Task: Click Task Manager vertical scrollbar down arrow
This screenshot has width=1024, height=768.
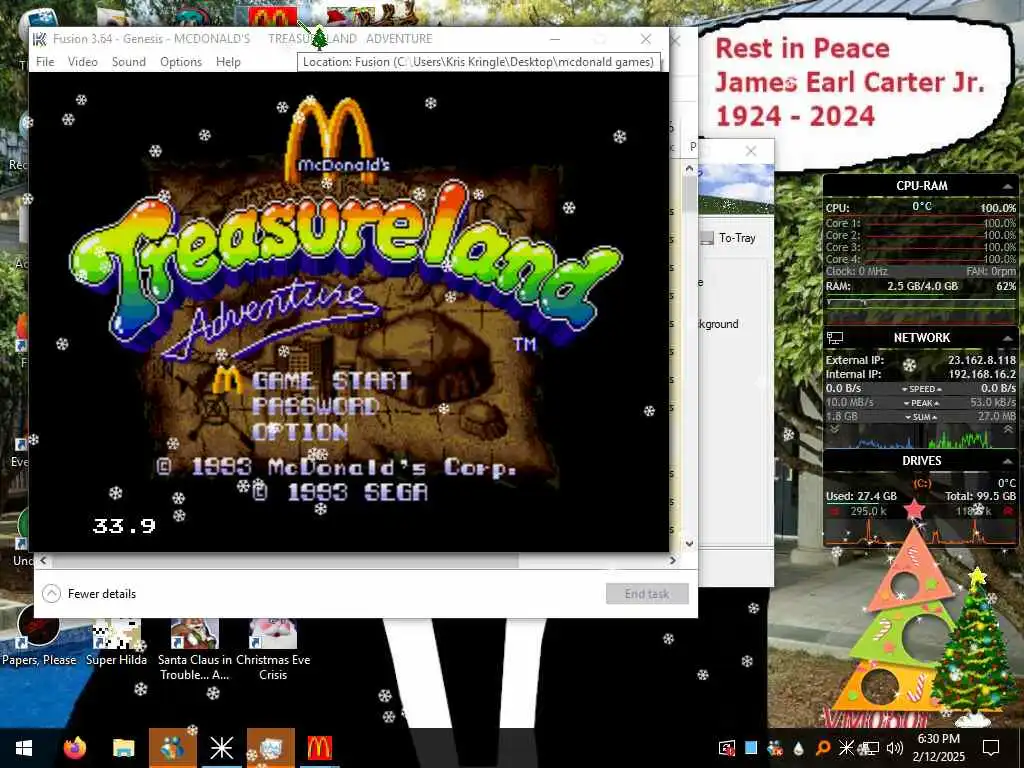Action: click(x=690, y=543)
